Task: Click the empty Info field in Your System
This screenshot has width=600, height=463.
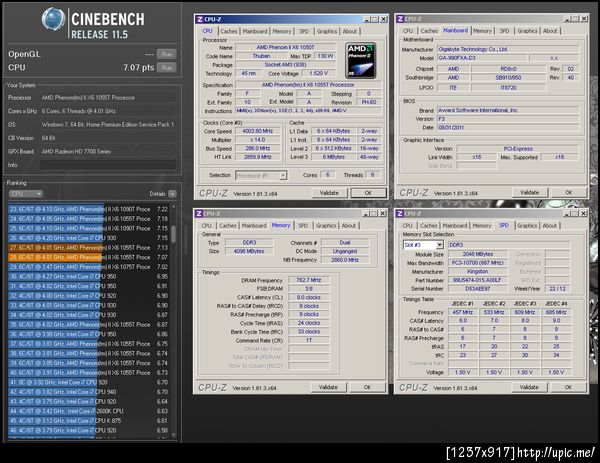Action: coord(108,165)
